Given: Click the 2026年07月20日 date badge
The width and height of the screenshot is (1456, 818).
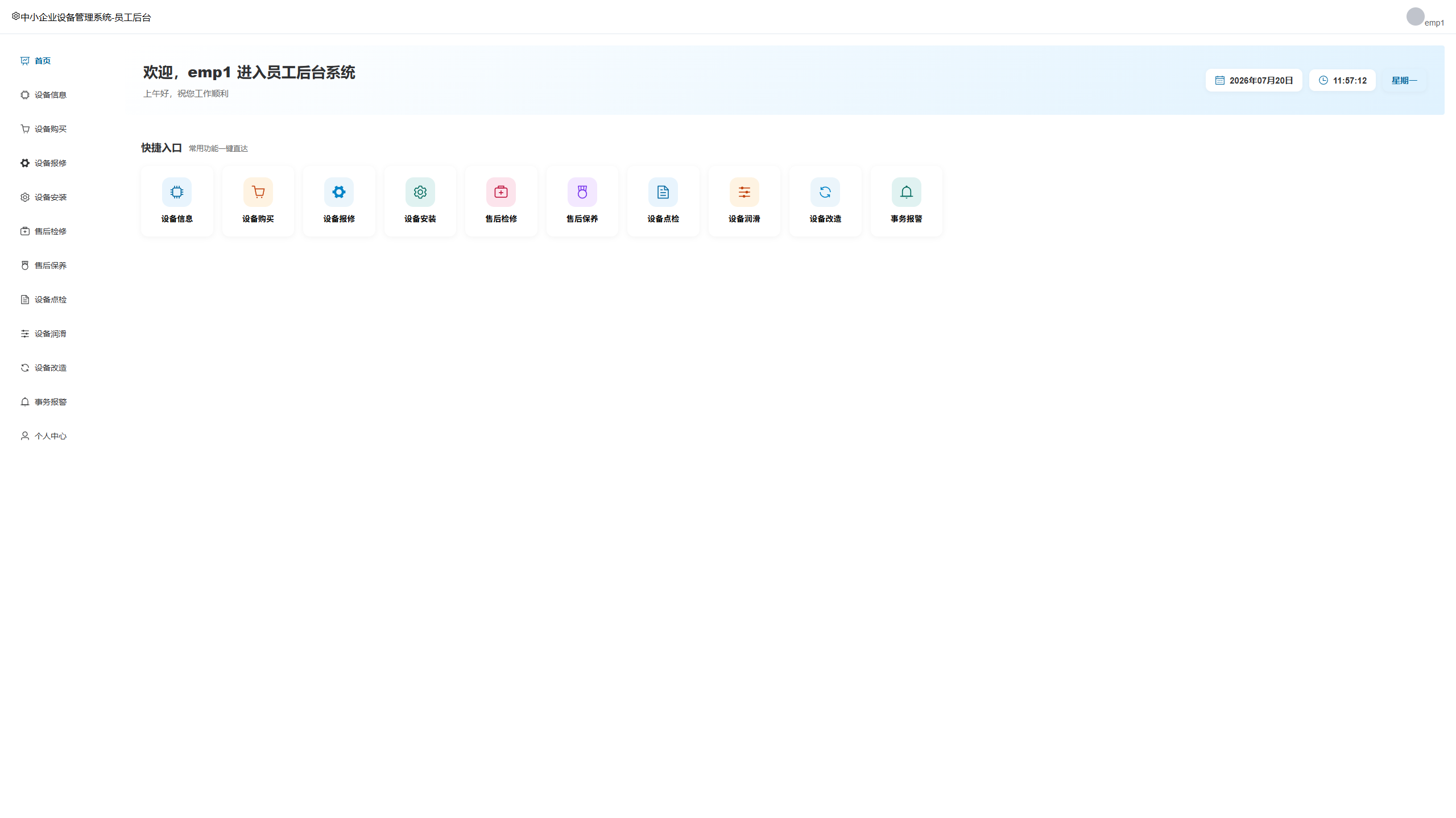Looking at the screenshot, I should click(1254, 80).
